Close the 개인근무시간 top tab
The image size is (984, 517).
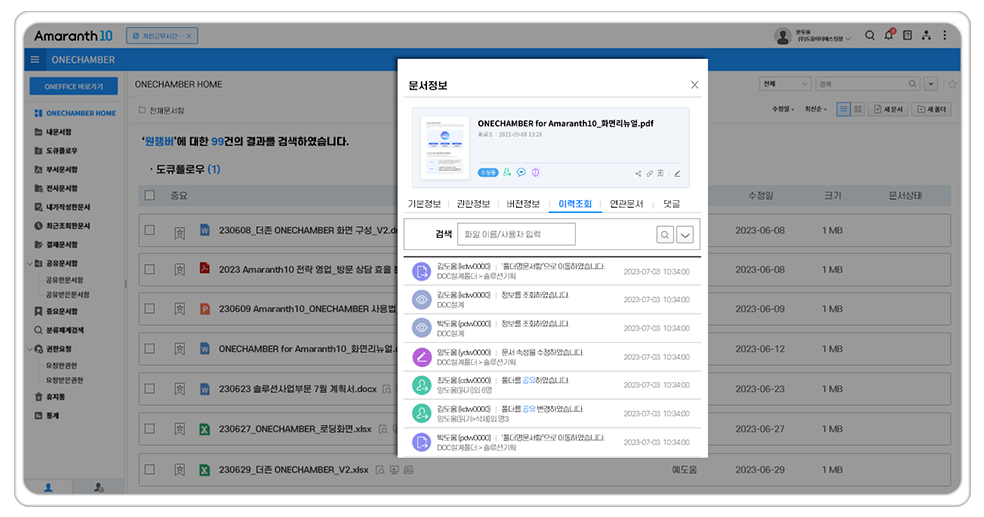click(189, 36)
